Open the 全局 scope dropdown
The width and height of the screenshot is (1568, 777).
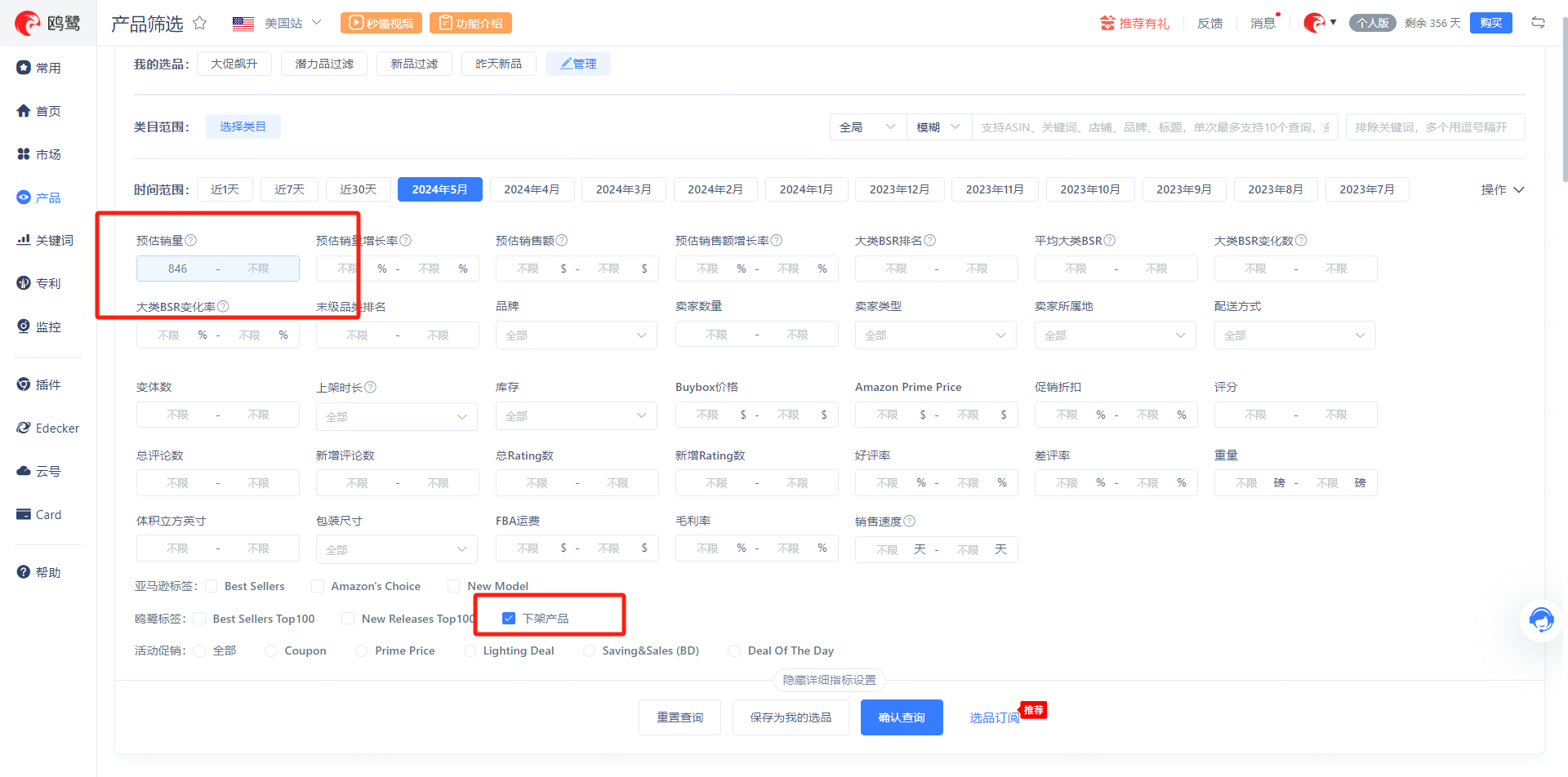click(868, 127)
